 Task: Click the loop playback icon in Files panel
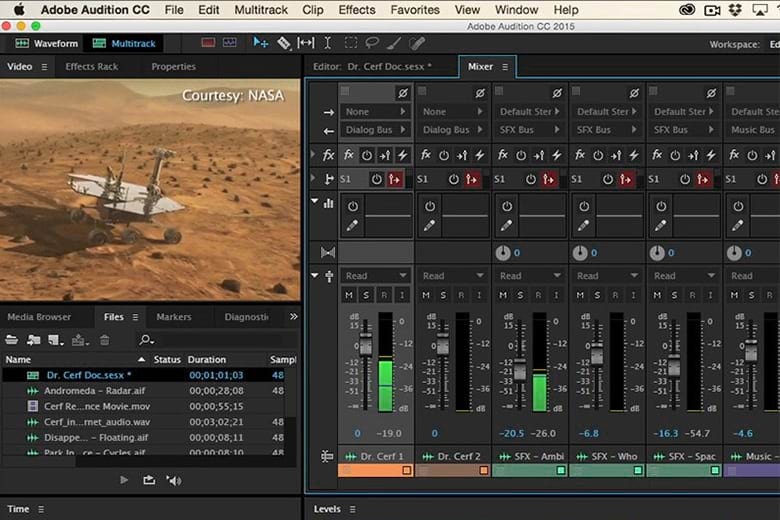(x=149, y=480)
